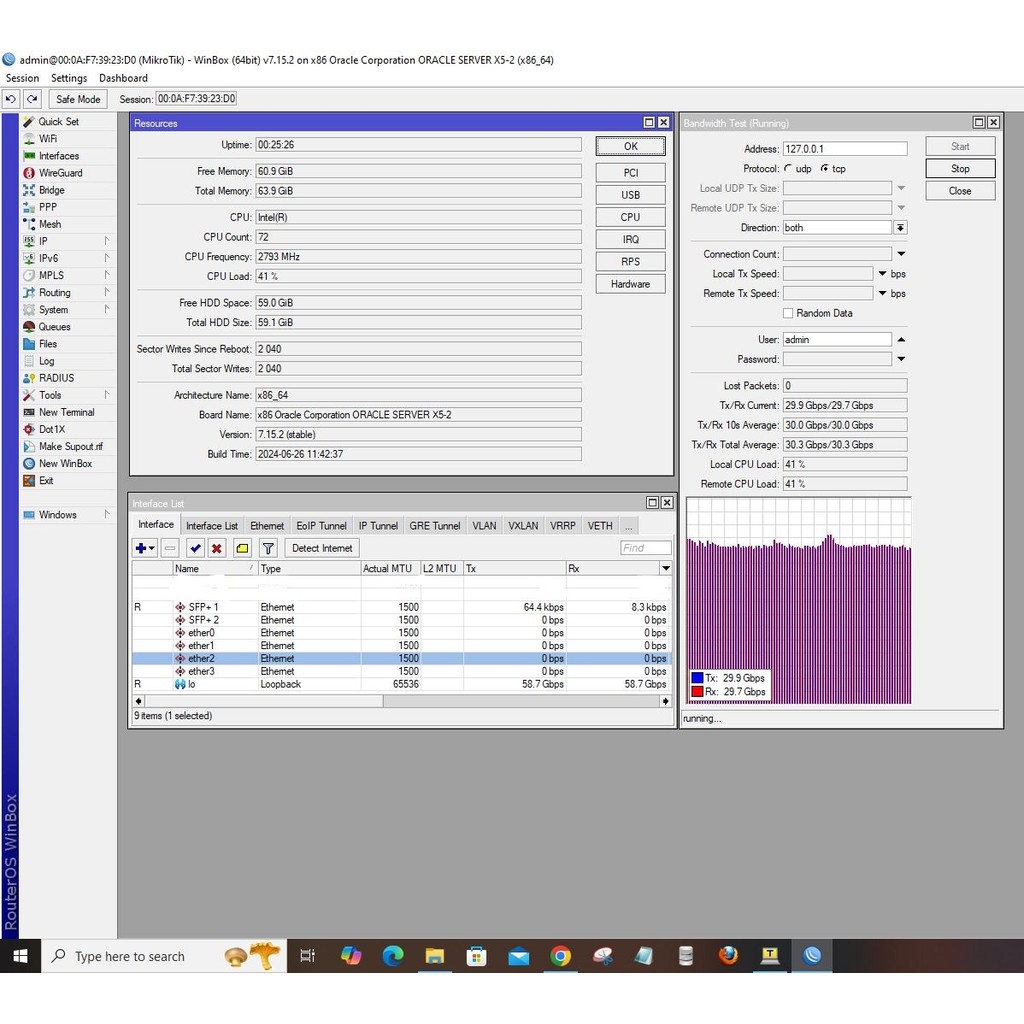Switch to the VXLAN tab

(x=522, y=526)
